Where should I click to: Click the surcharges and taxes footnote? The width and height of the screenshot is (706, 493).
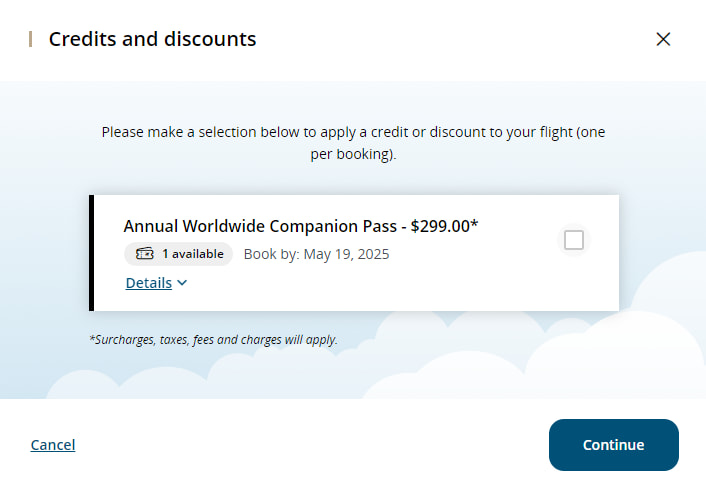click(x=213, y=340)
